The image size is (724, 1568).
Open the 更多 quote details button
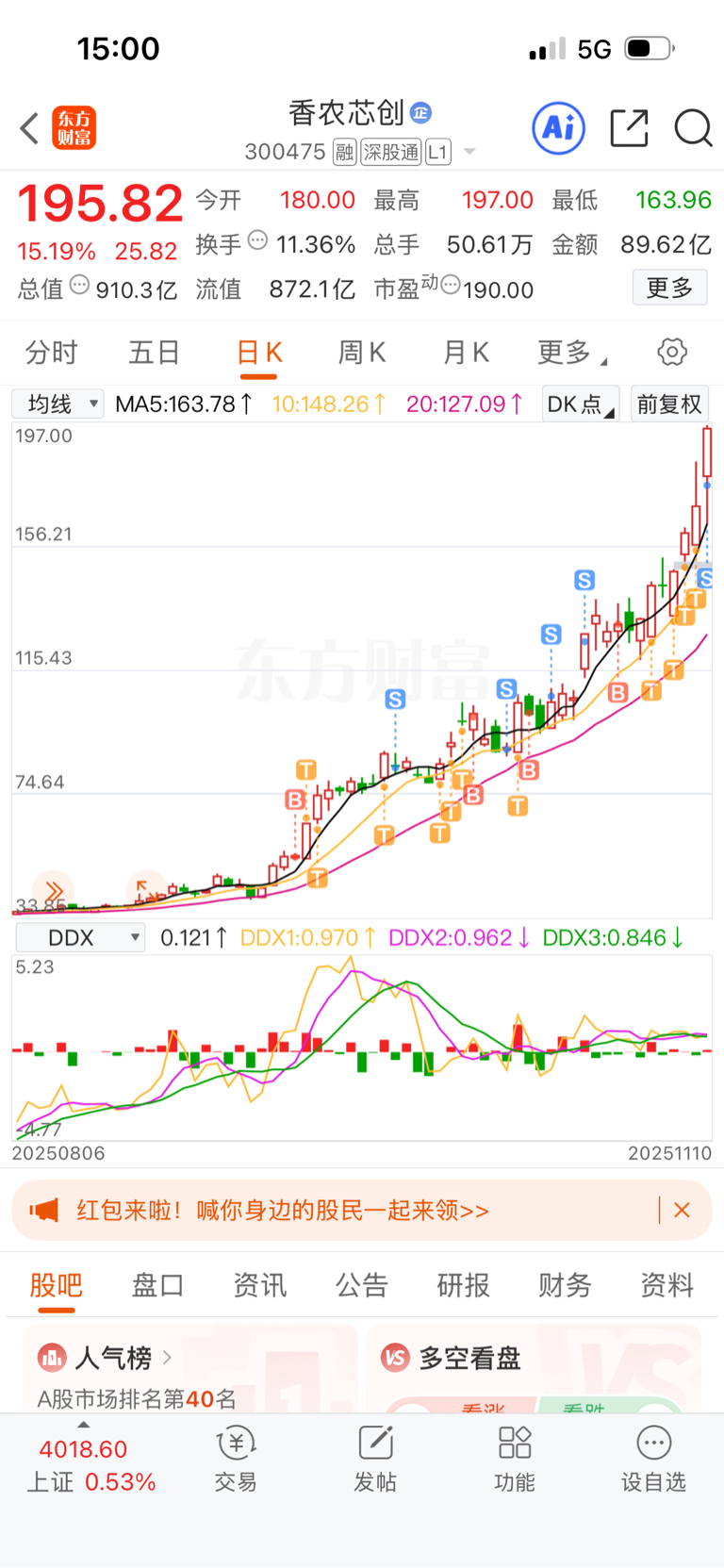[669, 288]
